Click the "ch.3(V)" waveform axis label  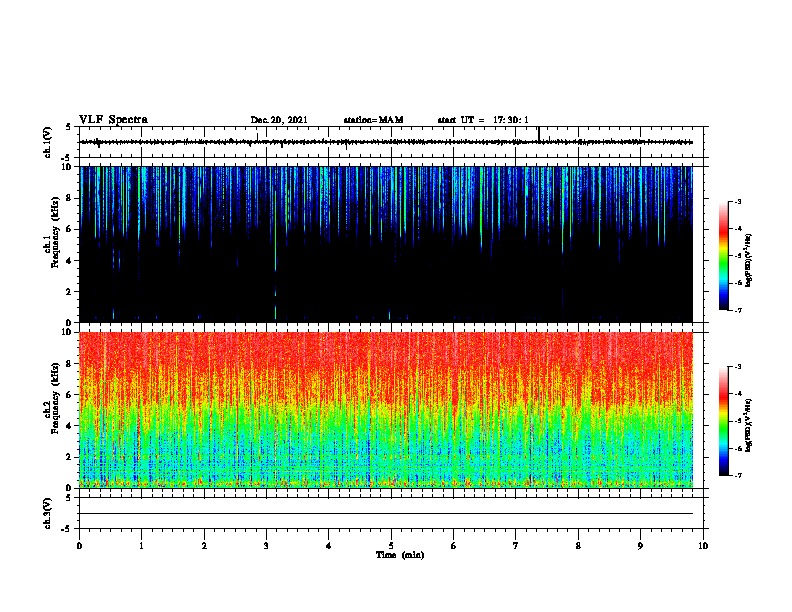(x=48, y=513)
